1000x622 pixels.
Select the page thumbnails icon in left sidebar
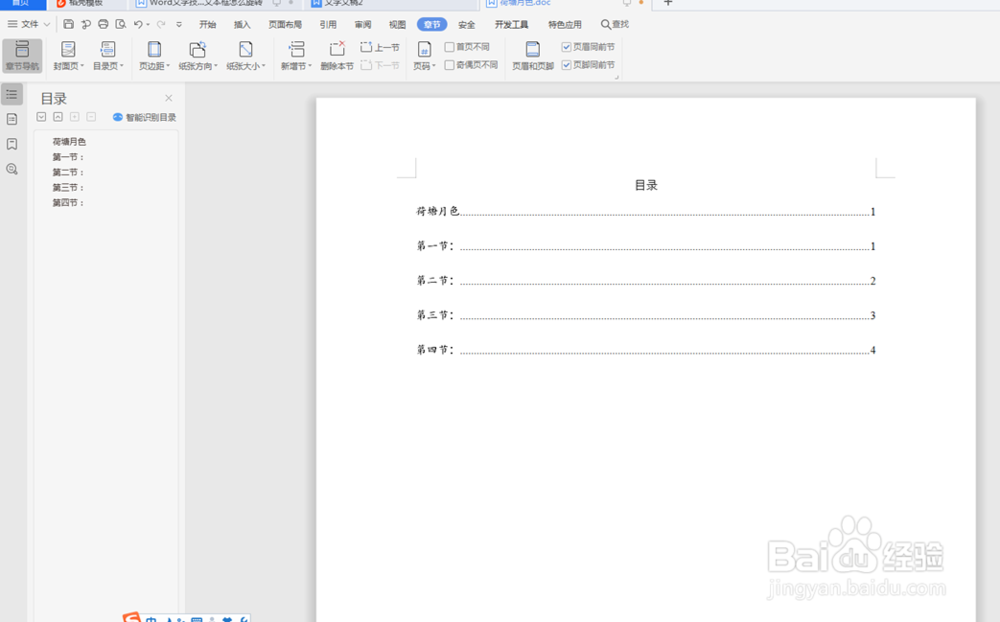(11, 119)
